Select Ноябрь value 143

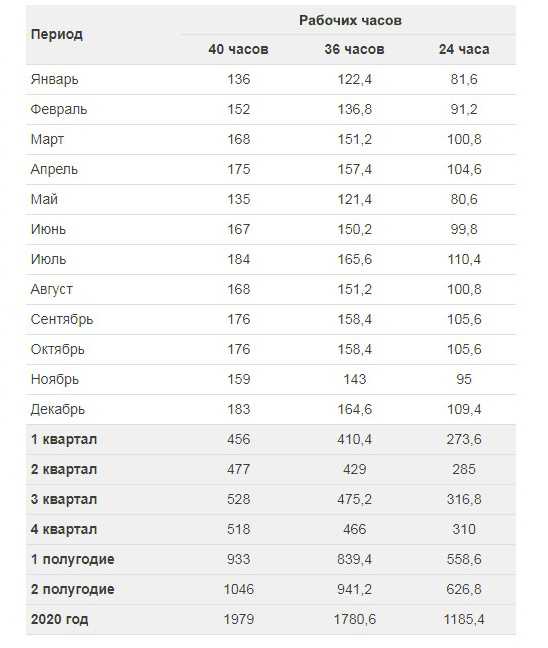point(355,379)
